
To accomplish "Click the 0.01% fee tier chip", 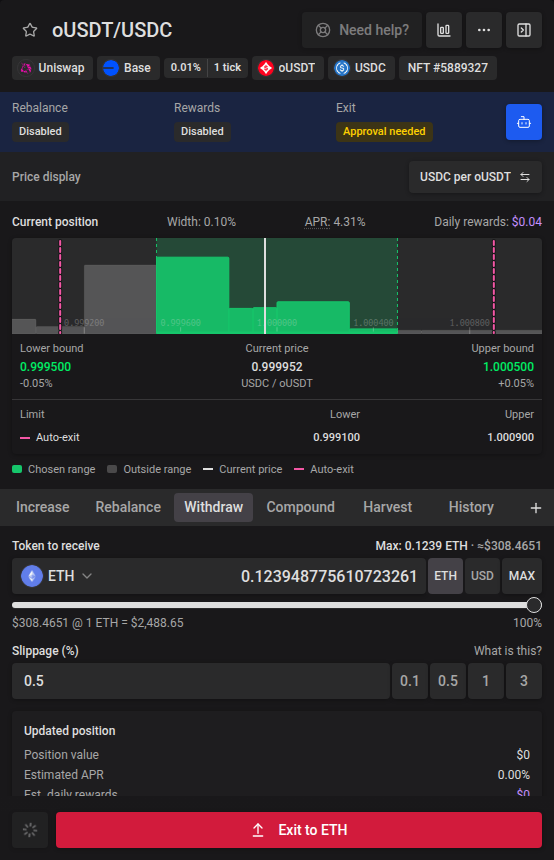I will (x=186, y=68).
